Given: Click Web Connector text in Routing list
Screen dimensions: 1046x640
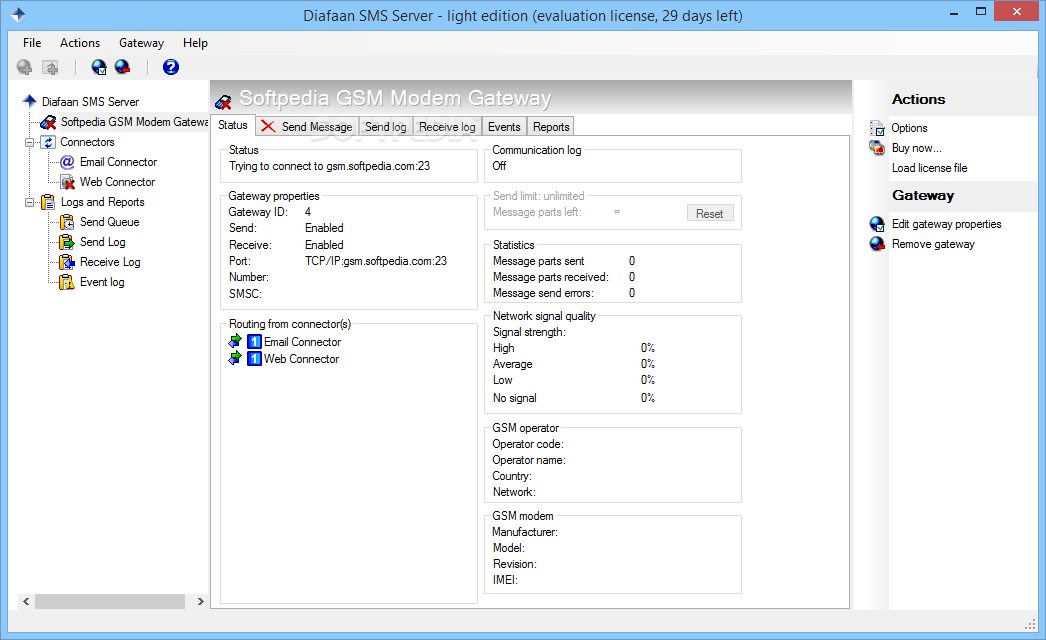Looking at the screenshot, I should coord(301,359).
